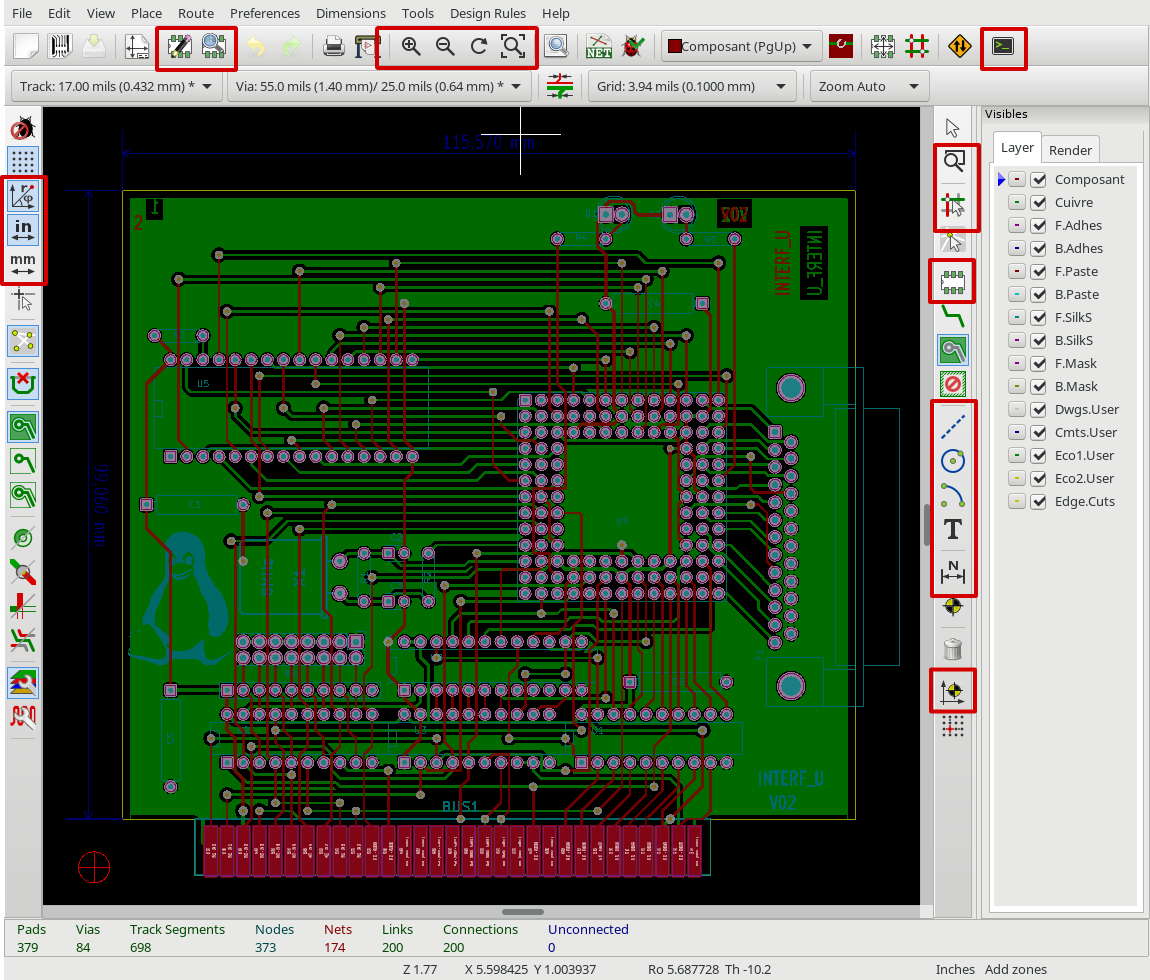The width and height of the screenshot is (1150, 980).
Task: Click the zoom in magnifier icon
Action: [x=410, y=46]
